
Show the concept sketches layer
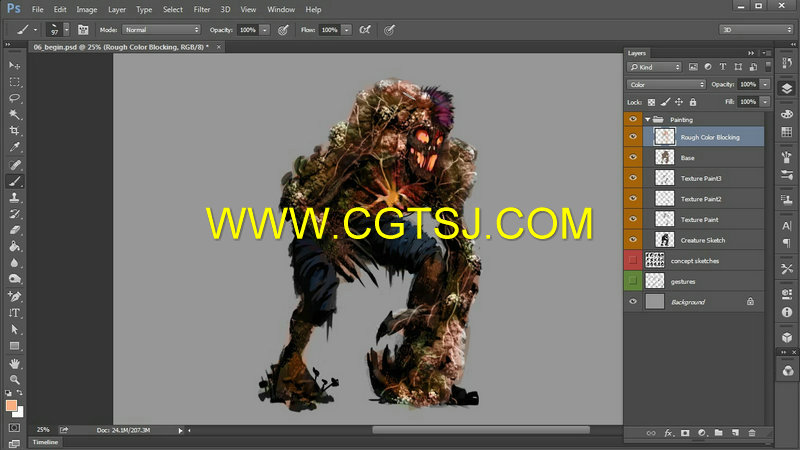pyautogui.click(x=633, y=260)
